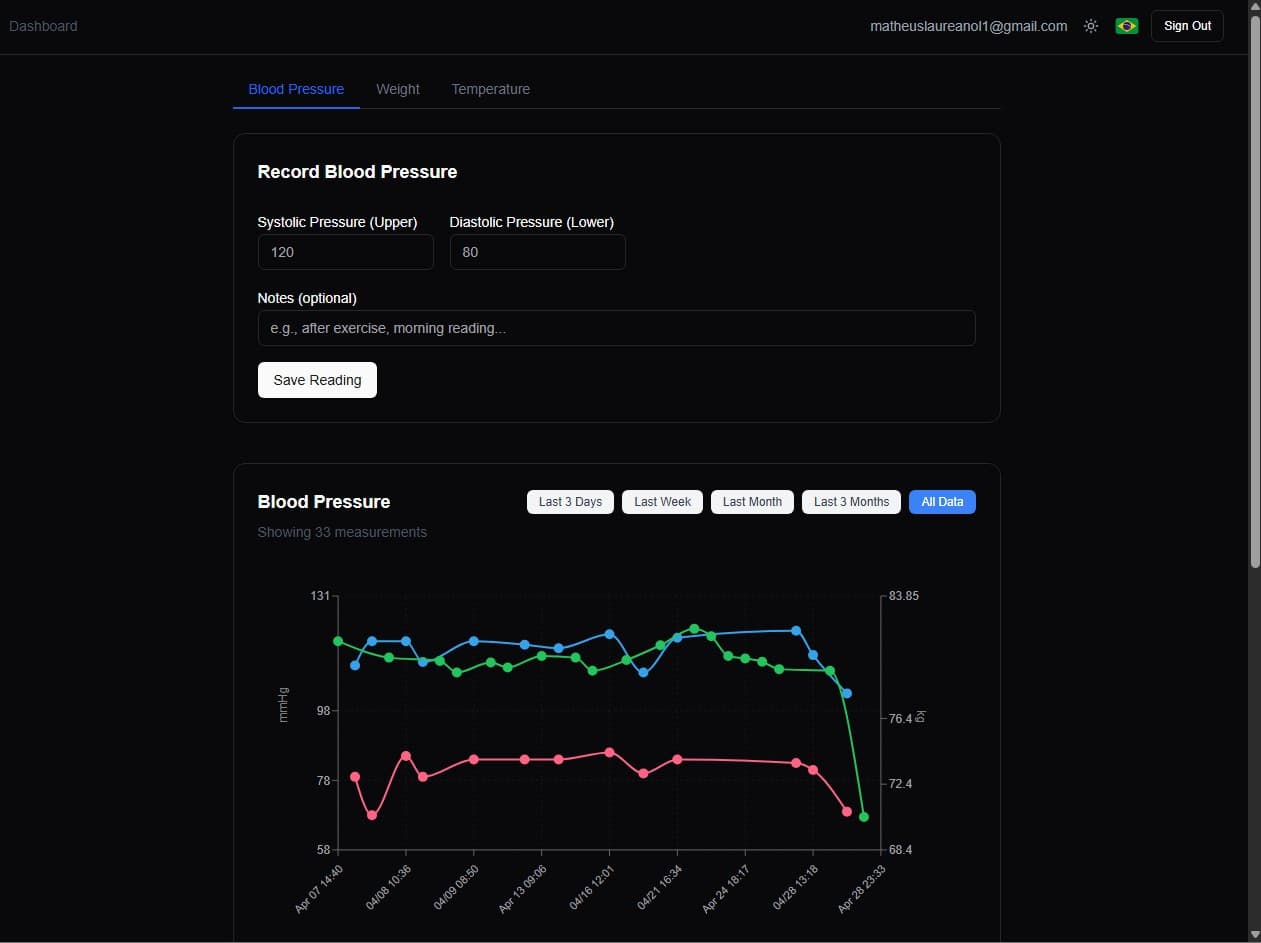This screenshot has width=1261, height=943.
Task: Filter chart to Last Month
Action: (x=752, y=502)
